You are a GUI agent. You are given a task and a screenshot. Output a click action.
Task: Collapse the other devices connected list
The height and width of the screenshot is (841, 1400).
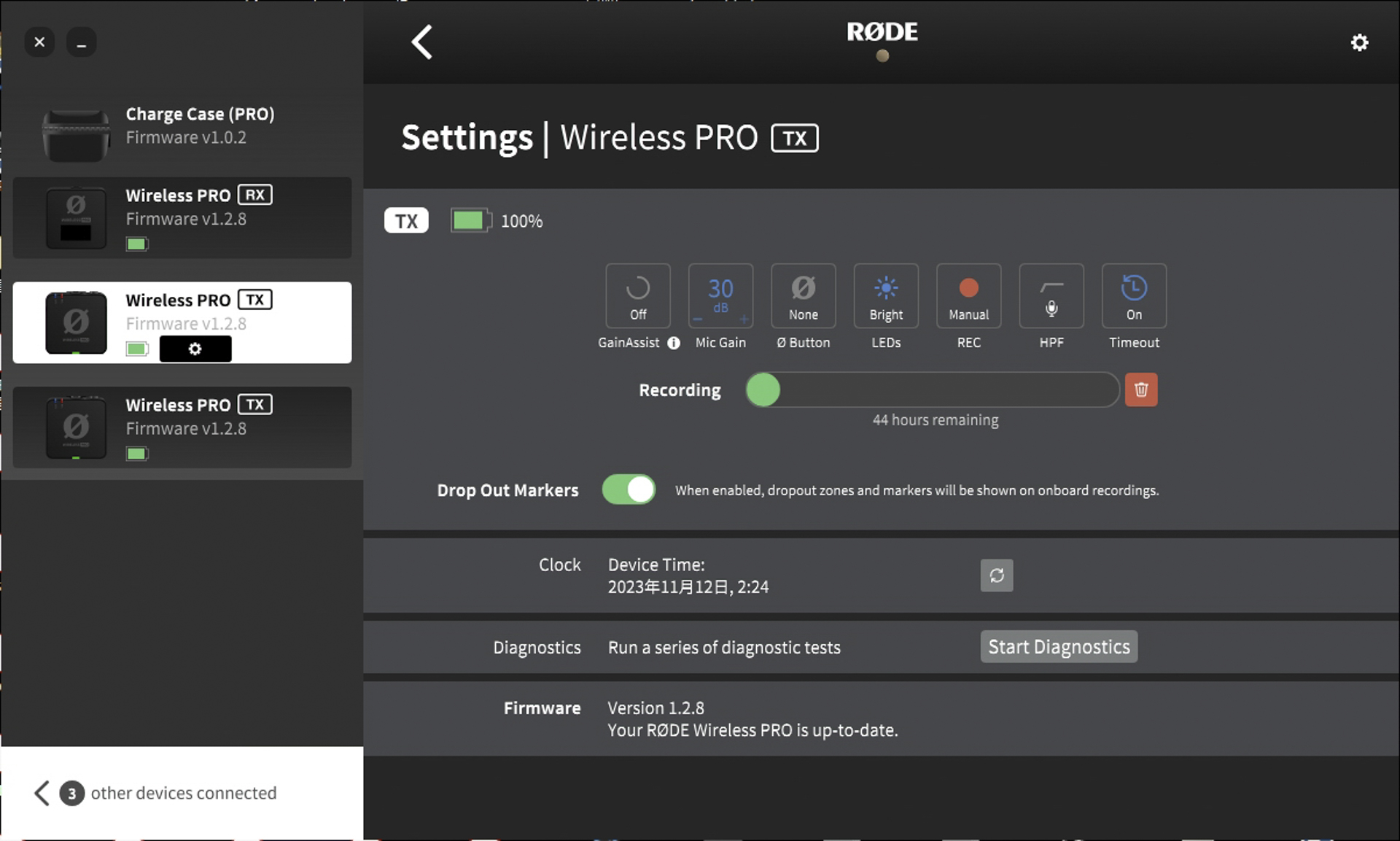(x=42, y=793)
